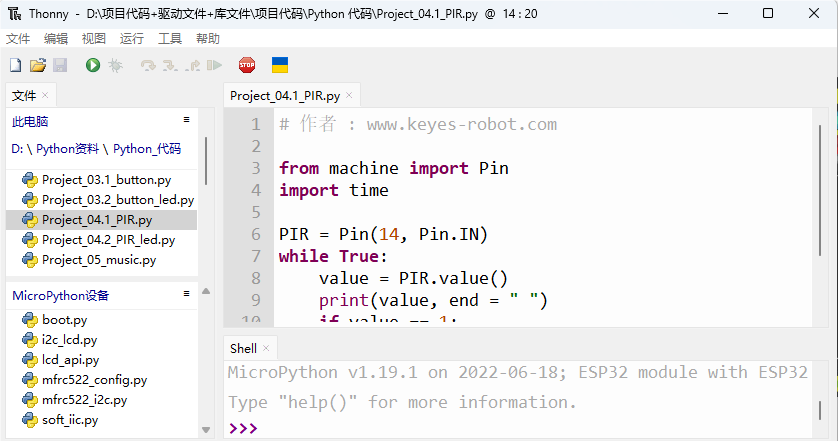Screen dimensions: 838x441
Task: Click the New file icon
Action: coord(15,65)
